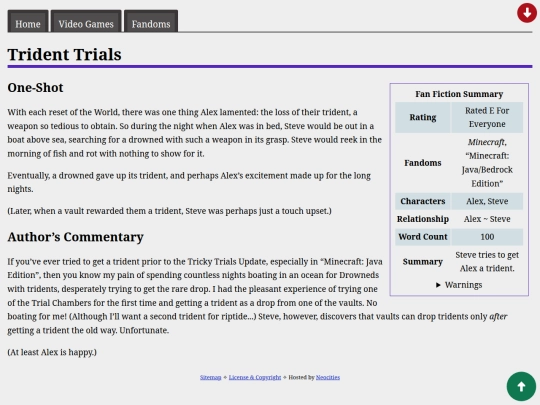540x405 pixels.
Task: Click the '(At least Alex is happy.)' line
Action: tap(52, 352)
